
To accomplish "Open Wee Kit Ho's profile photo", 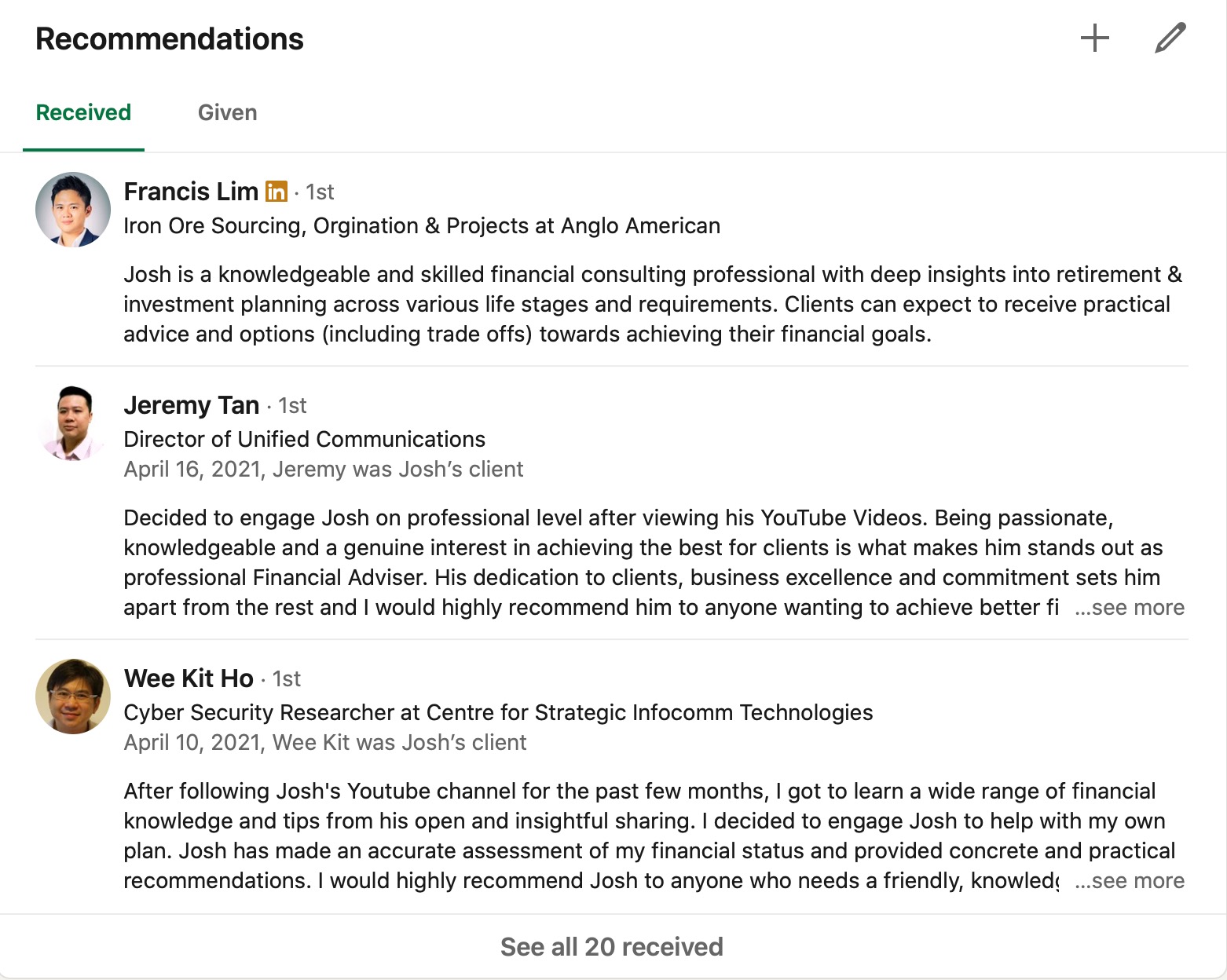I will [x=73, y=697].
